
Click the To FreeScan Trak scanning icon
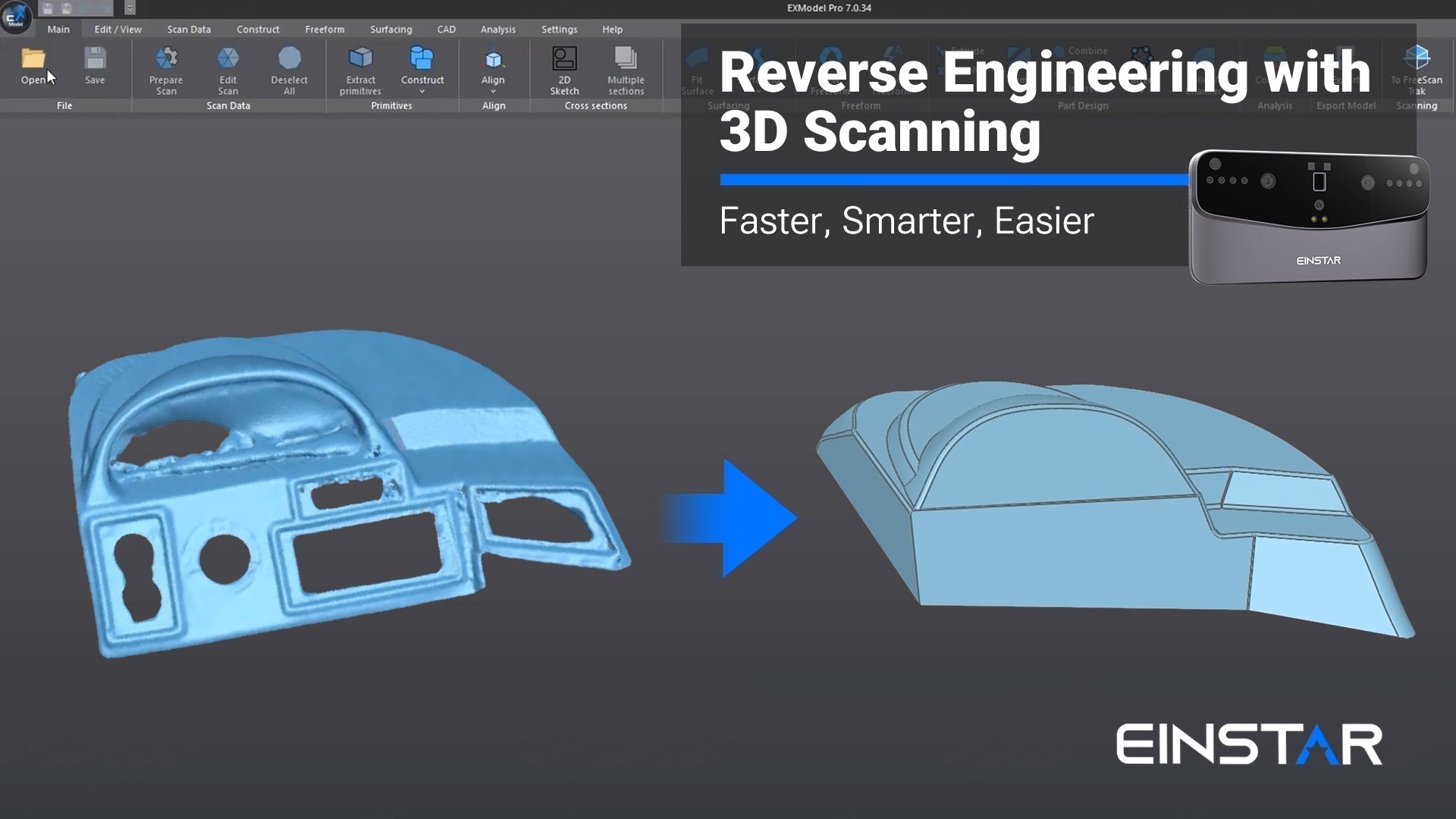coord(1417,68)
